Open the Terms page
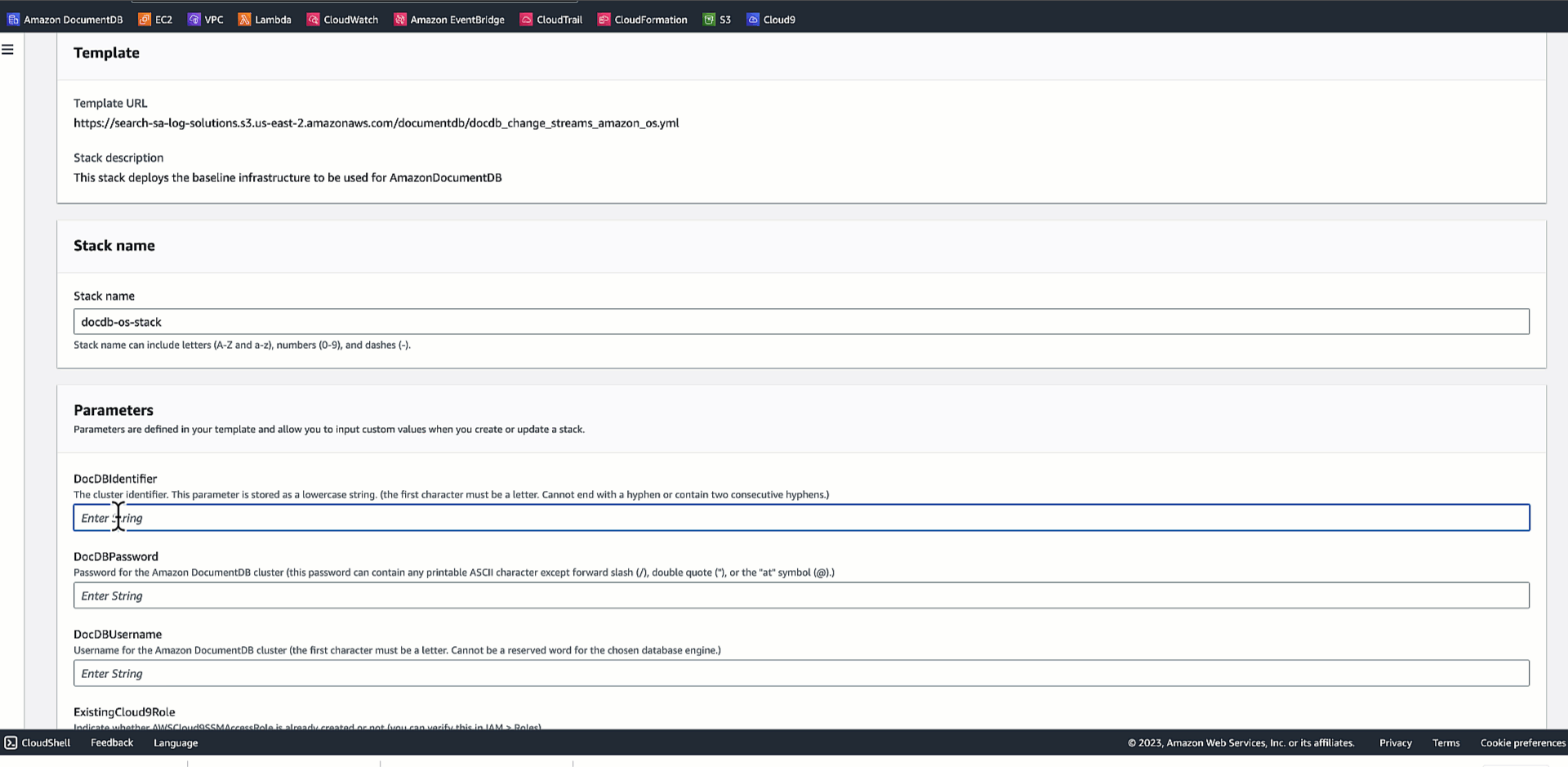The width and height of the screenshot is (1568, 767). 1445,742
